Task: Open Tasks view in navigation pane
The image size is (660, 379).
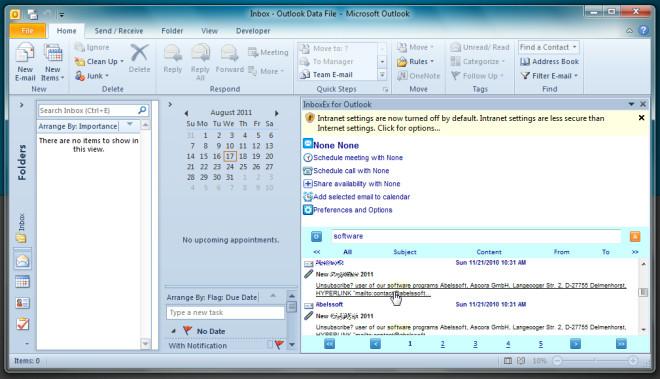Action: click(22, 324)
